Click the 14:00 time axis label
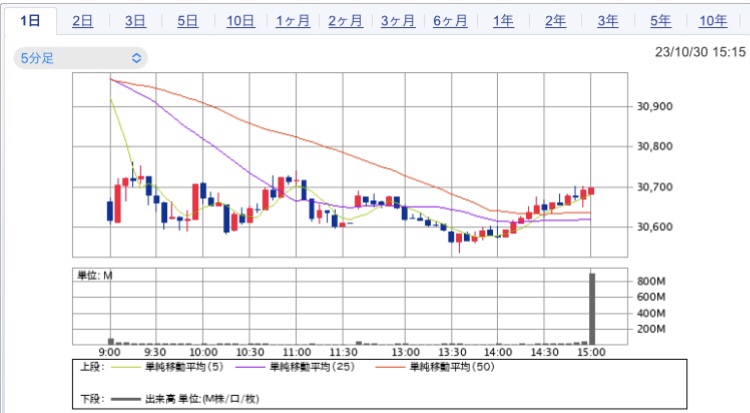750x413 pixels. (498, 353)
